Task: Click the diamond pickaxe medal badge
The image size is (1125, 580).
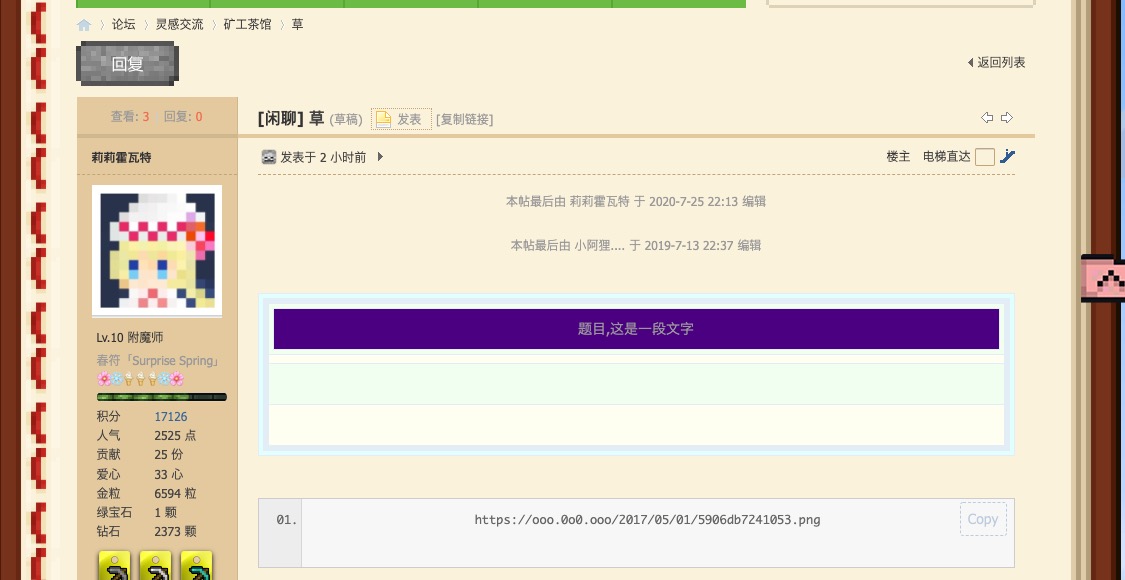Action: pyautogui.click(x=196, y=565)
